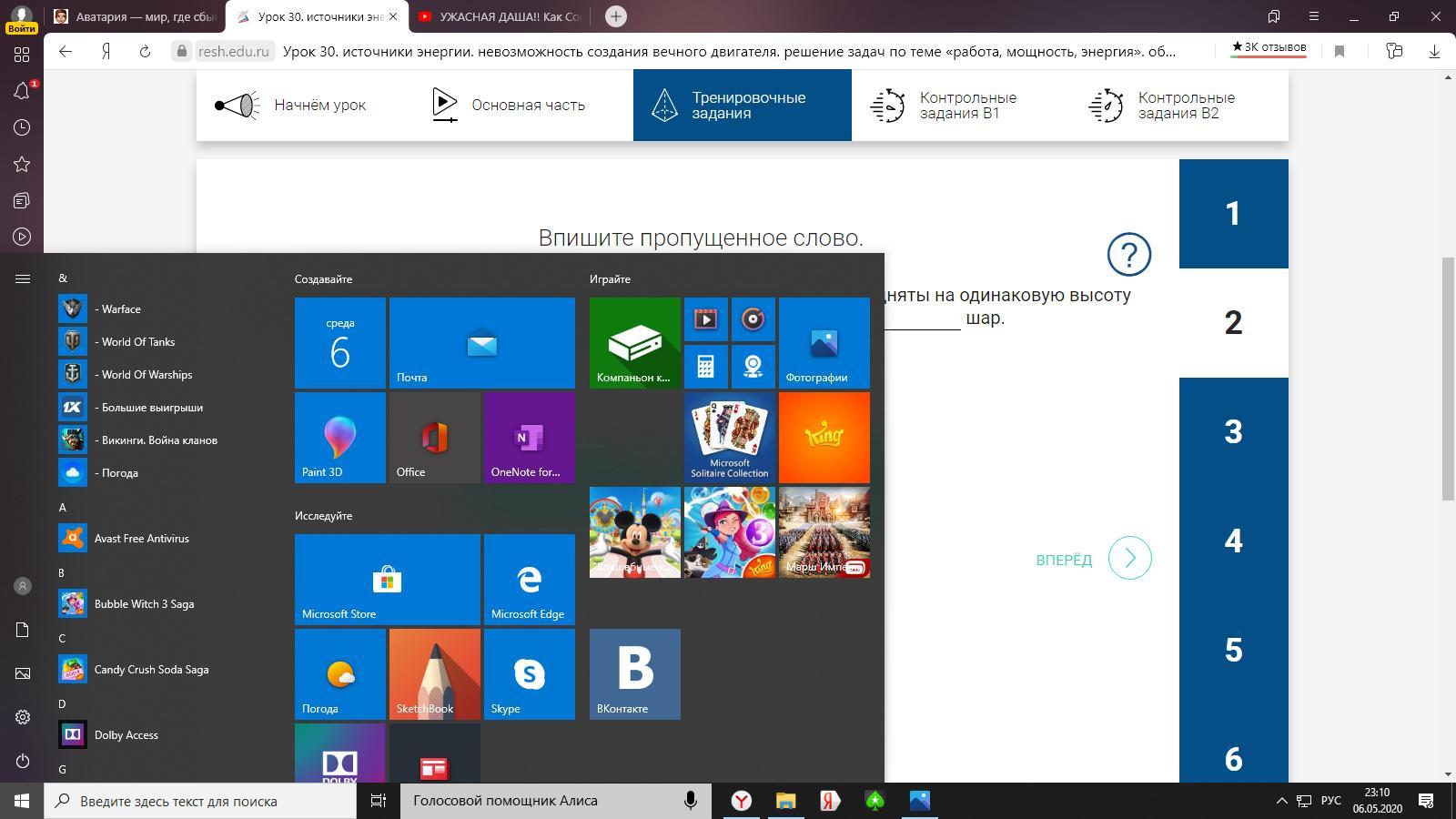Focus the taskbar search field
The width and height of the screenshot is (1456, 819).
tap(200, 801)
